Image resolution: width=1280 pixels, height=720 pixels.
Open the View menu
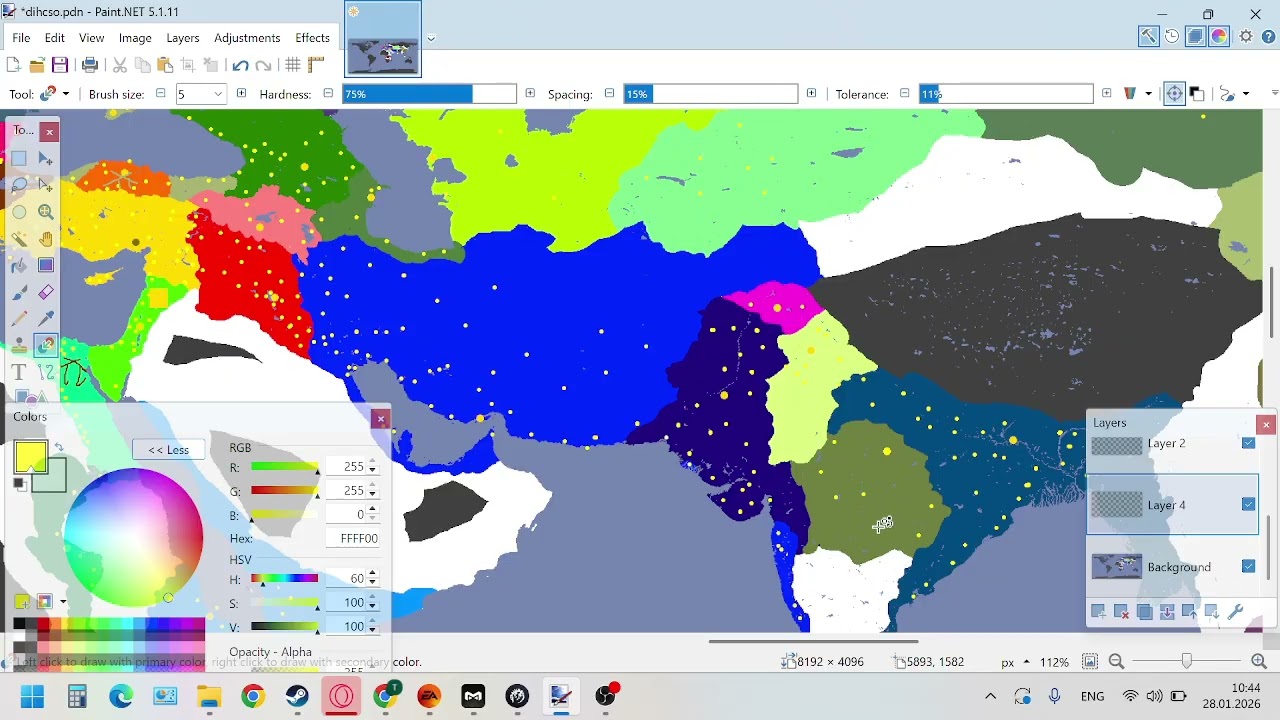[x=92, y=38]
